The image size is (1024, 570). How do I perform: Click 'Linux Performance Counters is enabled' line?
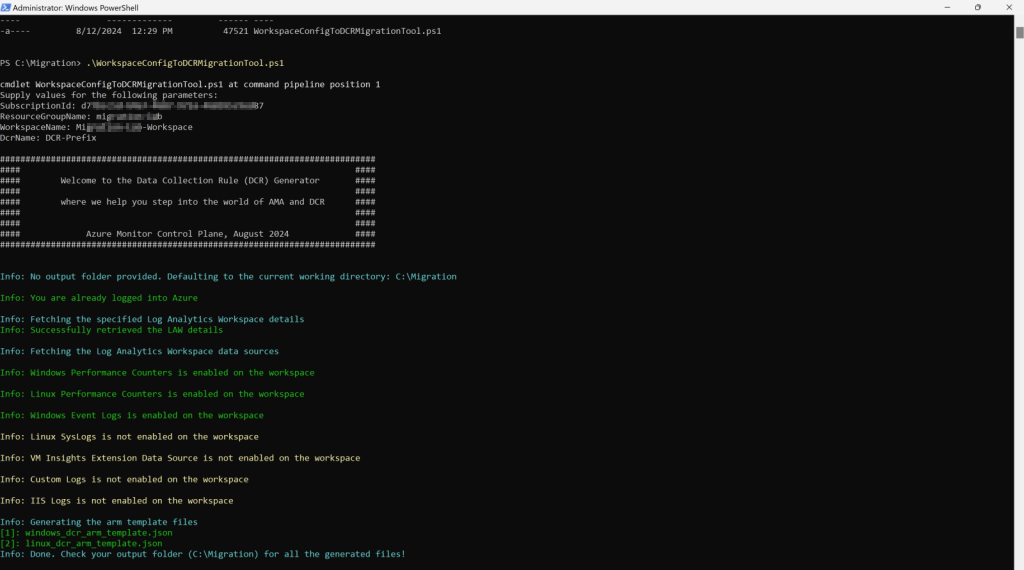152,394
